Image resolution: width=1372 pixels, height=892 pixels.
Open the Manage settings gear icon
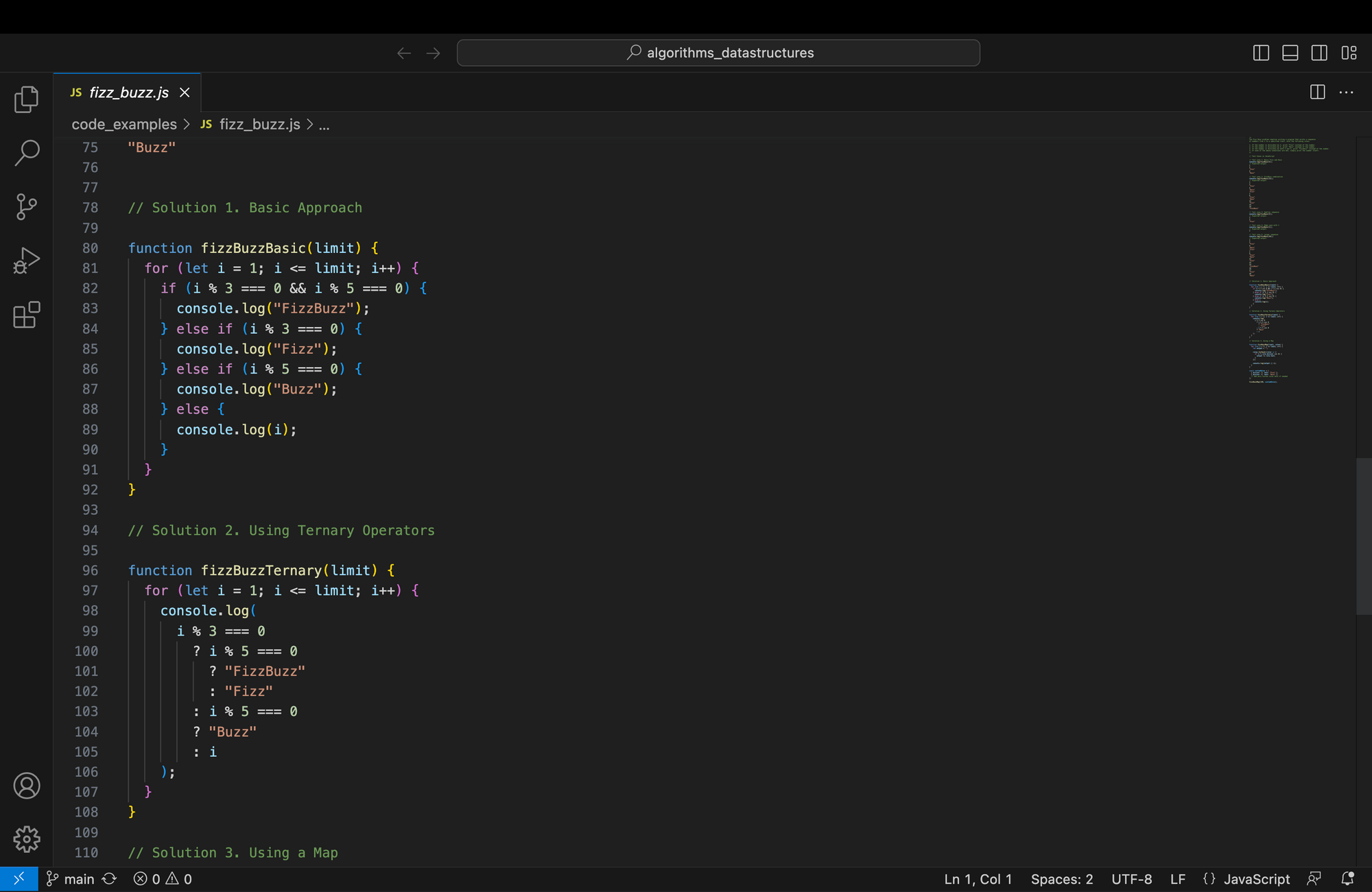26,839
